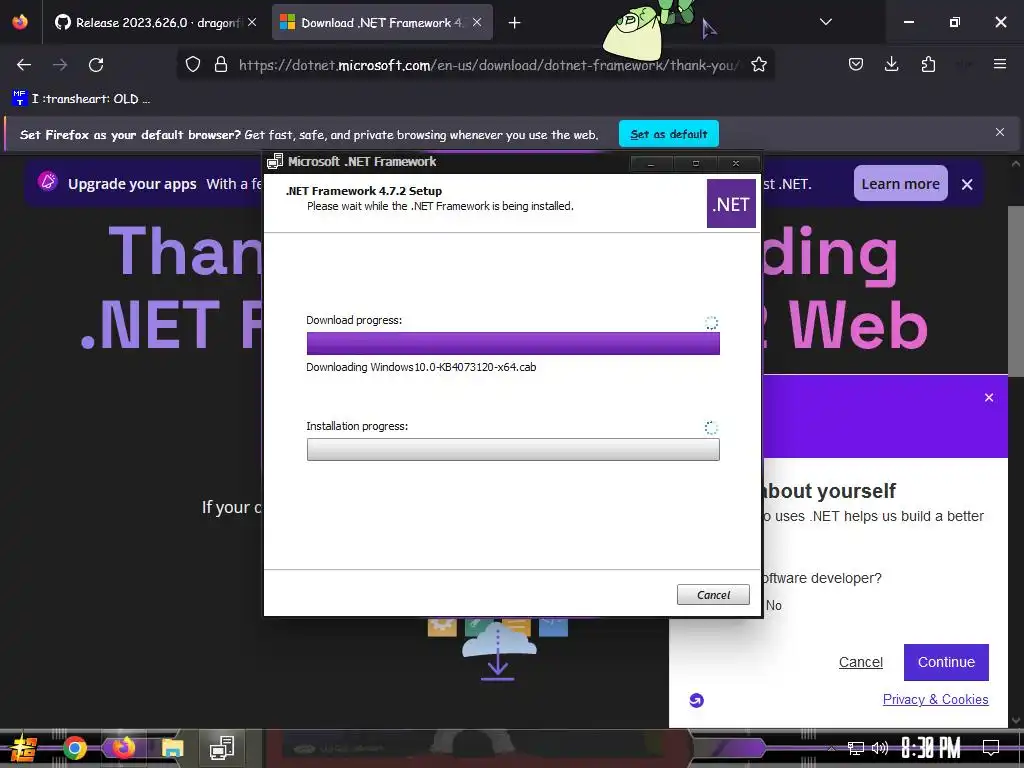
Task: Click the volume speaker icon in system tray
Action: coord(880,748)
